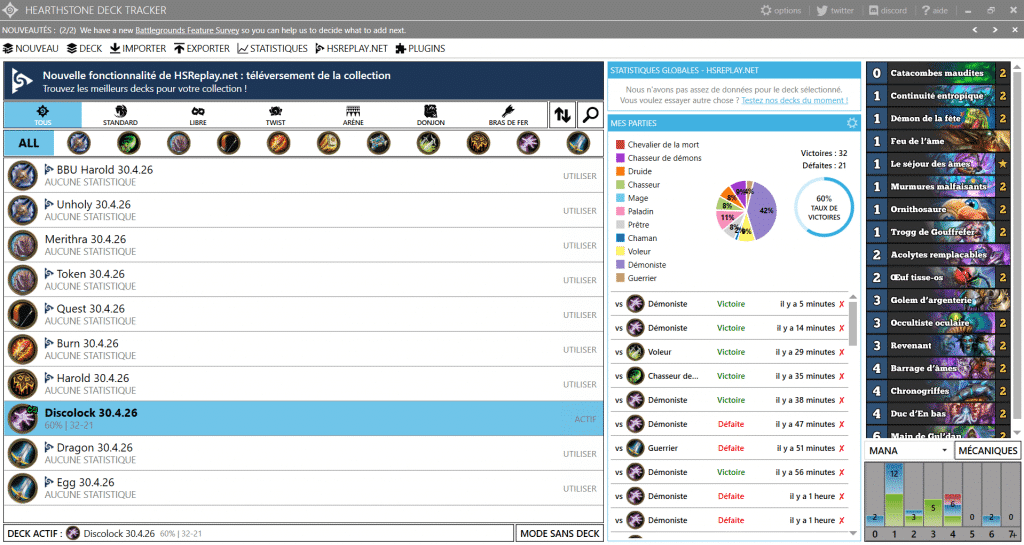
Task: Filter decks by Druid class icon
Action: point(178,142)
